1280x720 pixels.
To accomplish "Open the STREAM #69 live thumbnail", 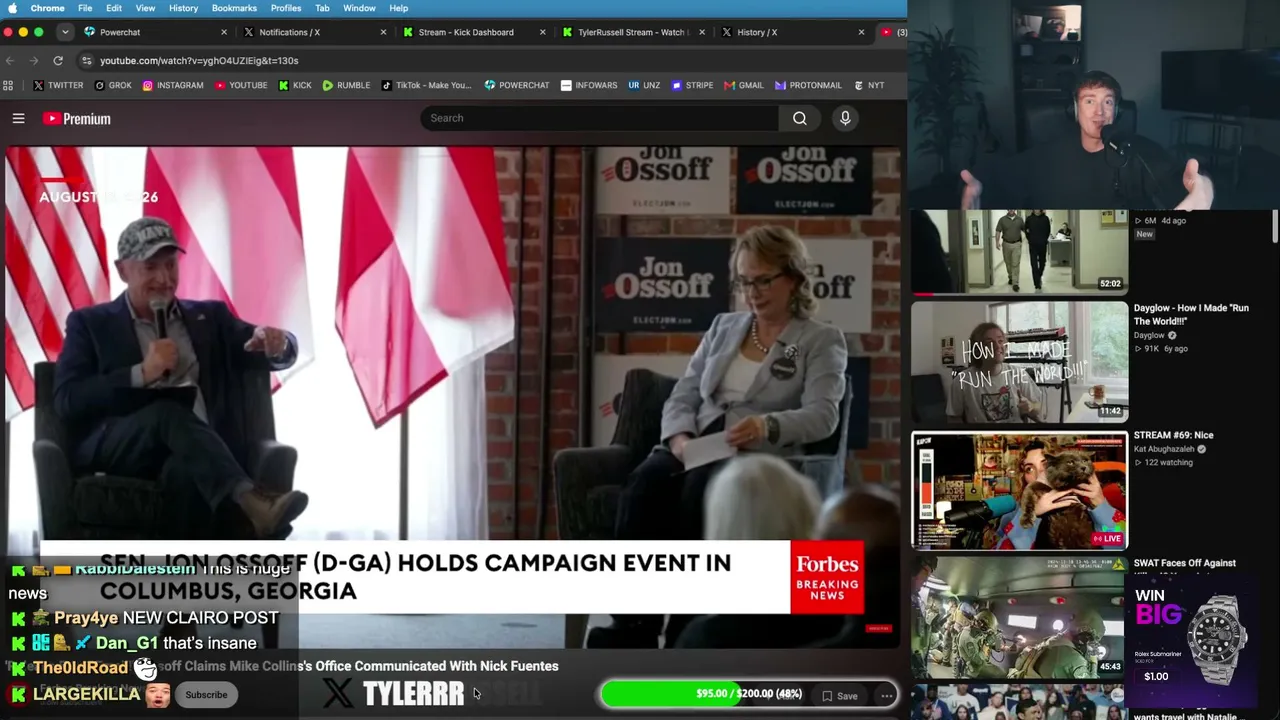I will pyautogui.click(x=1020, y=490).
